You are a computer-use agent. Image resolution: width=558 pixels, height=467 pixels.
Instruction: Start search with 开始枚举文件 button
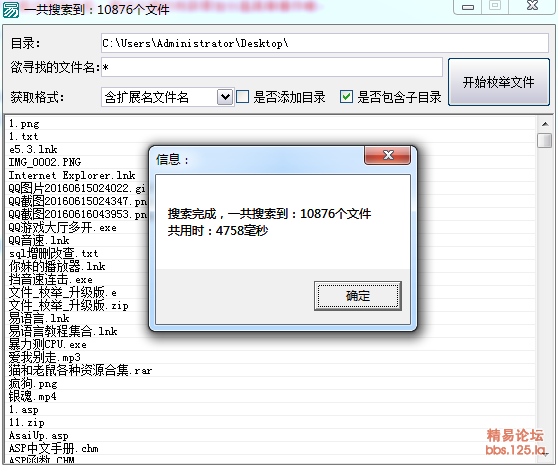click(499, 82)
